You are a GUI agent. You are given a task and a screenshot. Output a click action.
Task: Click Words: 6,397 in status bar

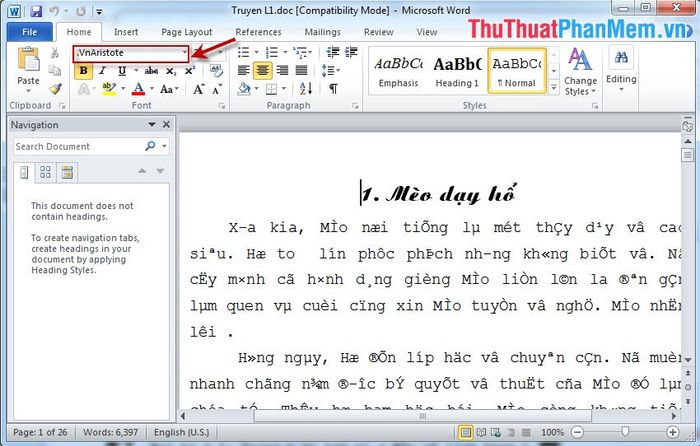point(110,432)
